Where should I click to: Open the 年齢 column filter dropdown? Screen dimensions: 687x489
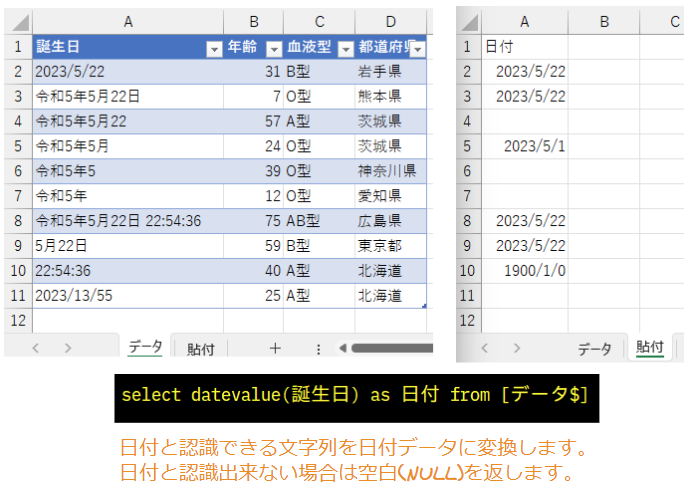pyautogui.click(x=274, y=49)
